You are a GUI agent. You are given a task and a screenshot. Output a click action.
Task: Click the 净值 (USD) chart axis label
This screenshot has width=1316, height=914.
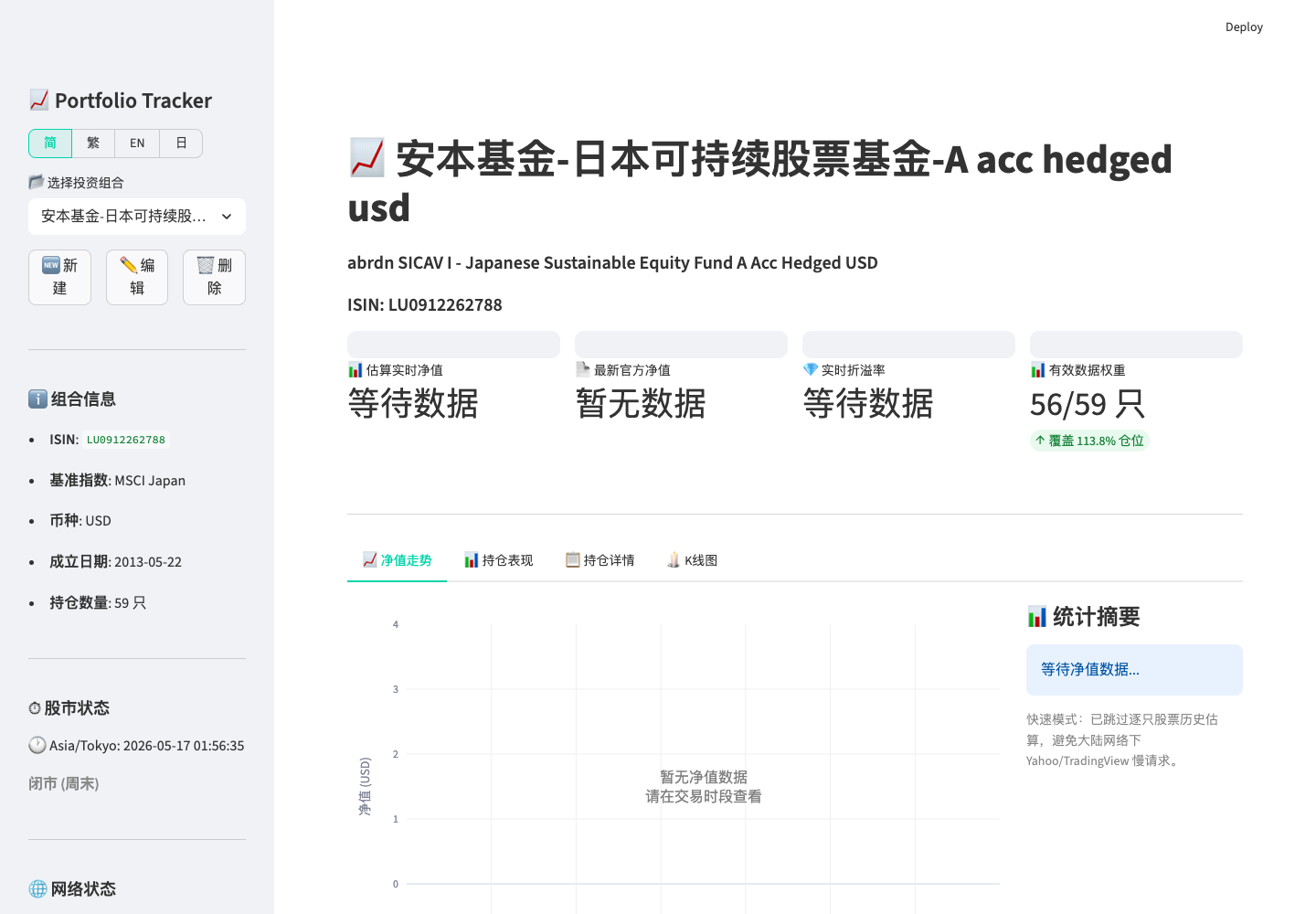pos(365,786)
